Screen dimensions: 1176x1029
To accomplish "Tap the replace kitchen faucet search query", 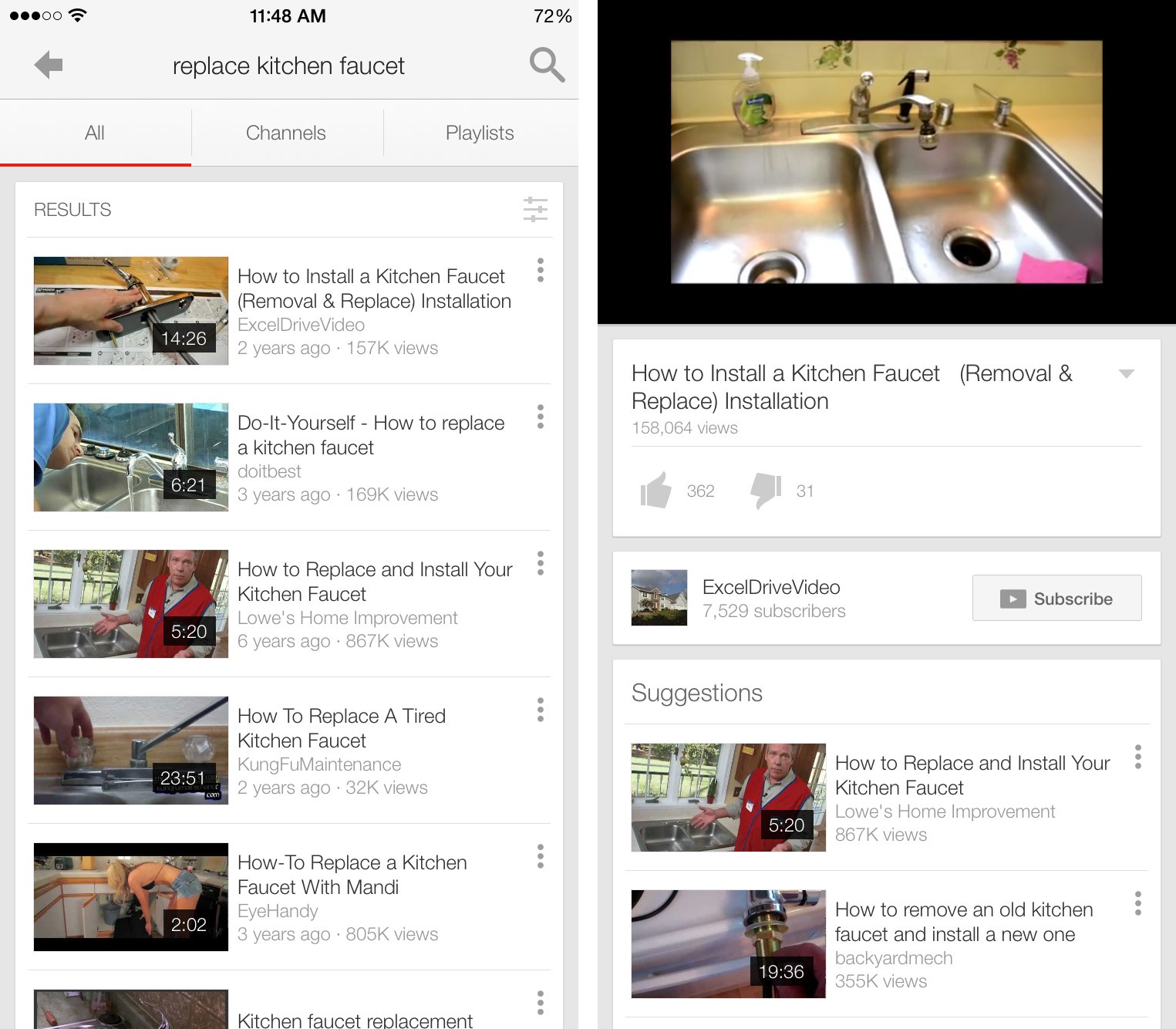I will pos(288,66).
